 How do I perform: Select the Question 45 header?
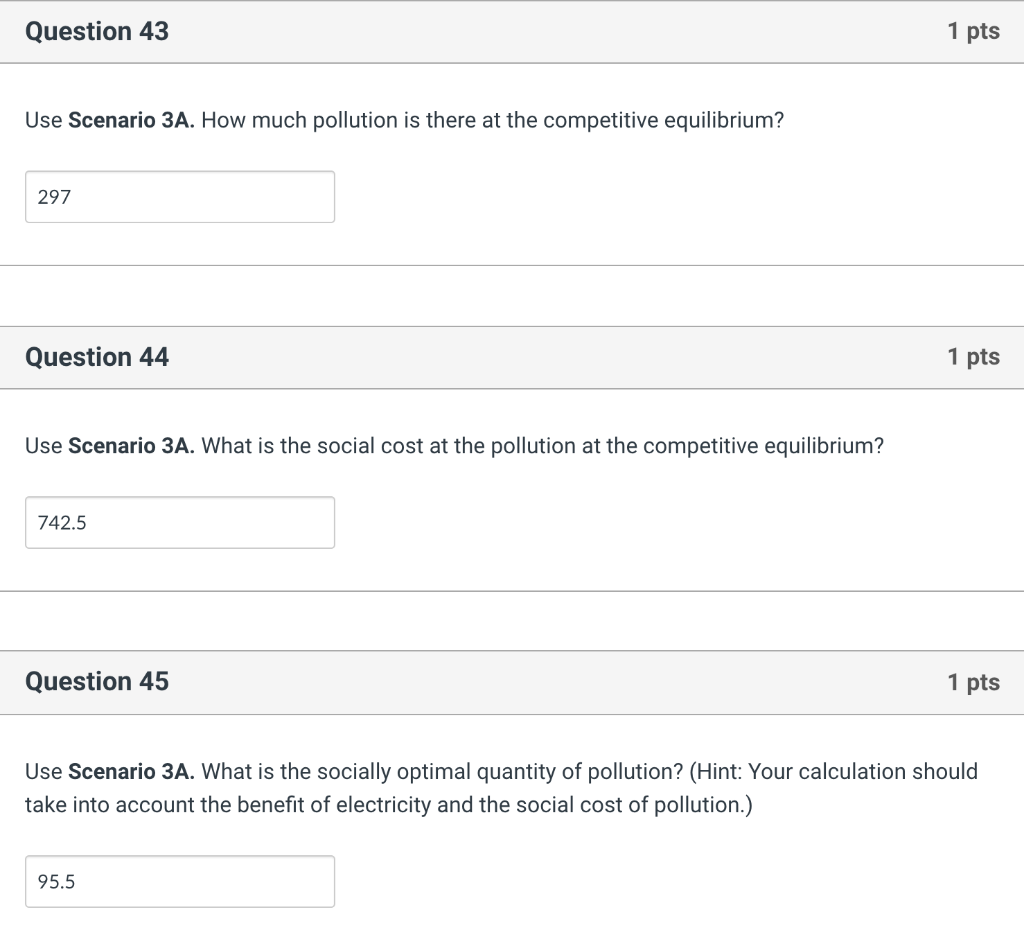point(96,682)
